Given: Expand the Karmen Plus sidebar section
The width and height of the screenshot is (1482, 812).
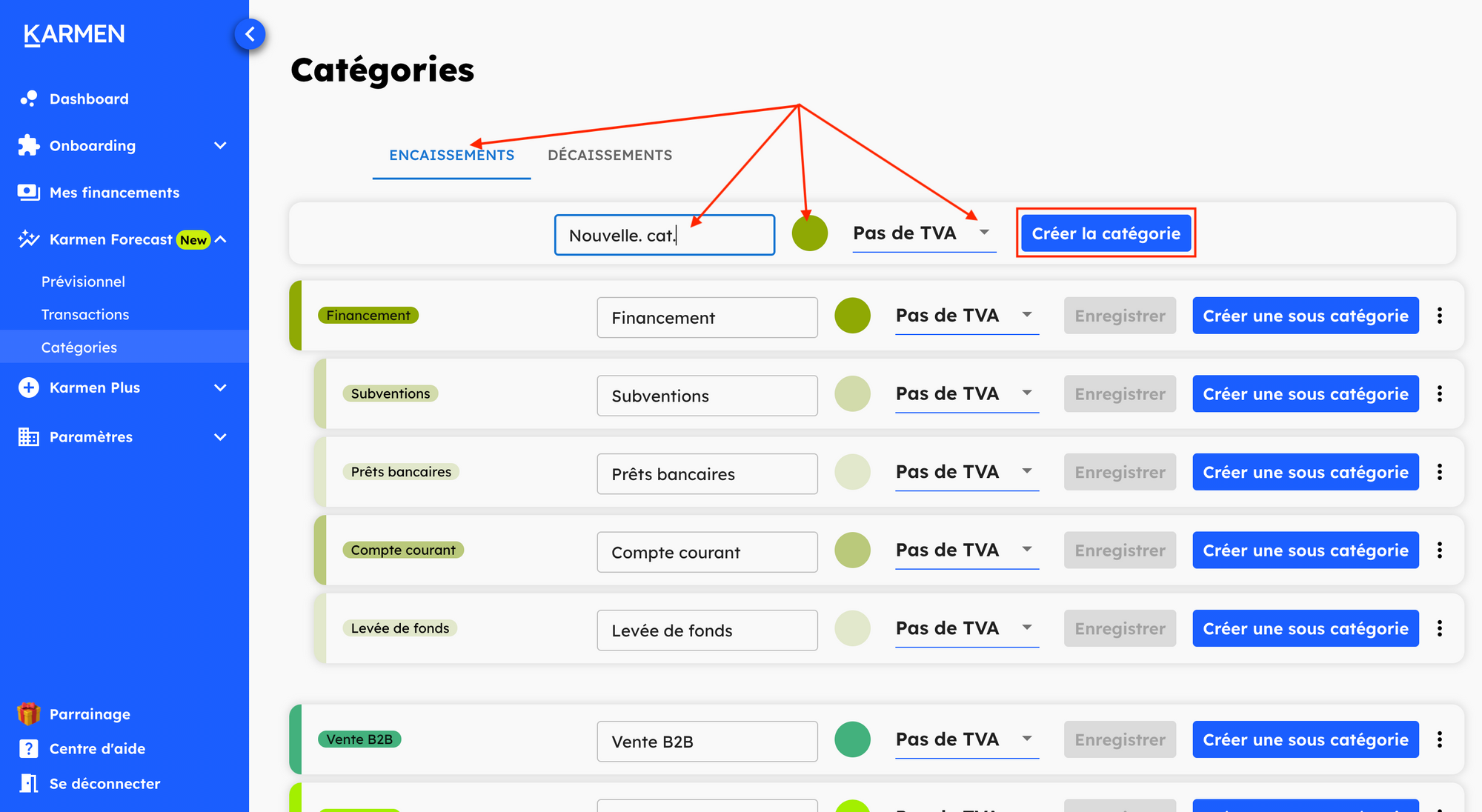Looking at the screenshot, I should coord(220,387).
